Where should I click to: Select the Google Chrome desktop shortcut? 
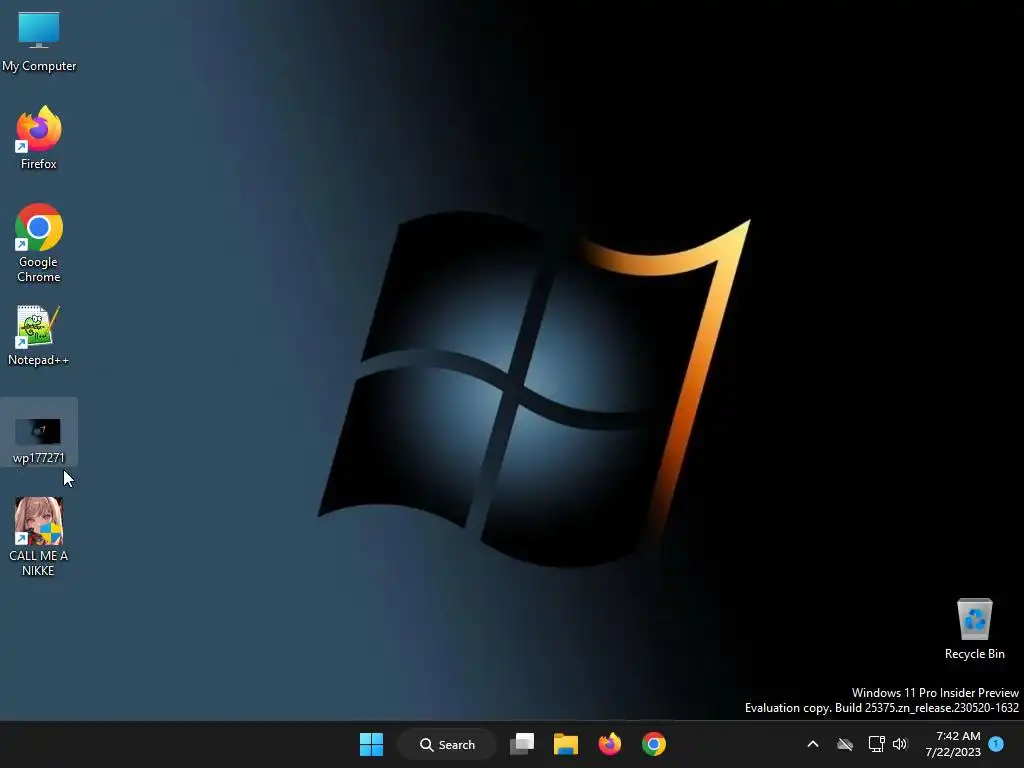(39, 243)
